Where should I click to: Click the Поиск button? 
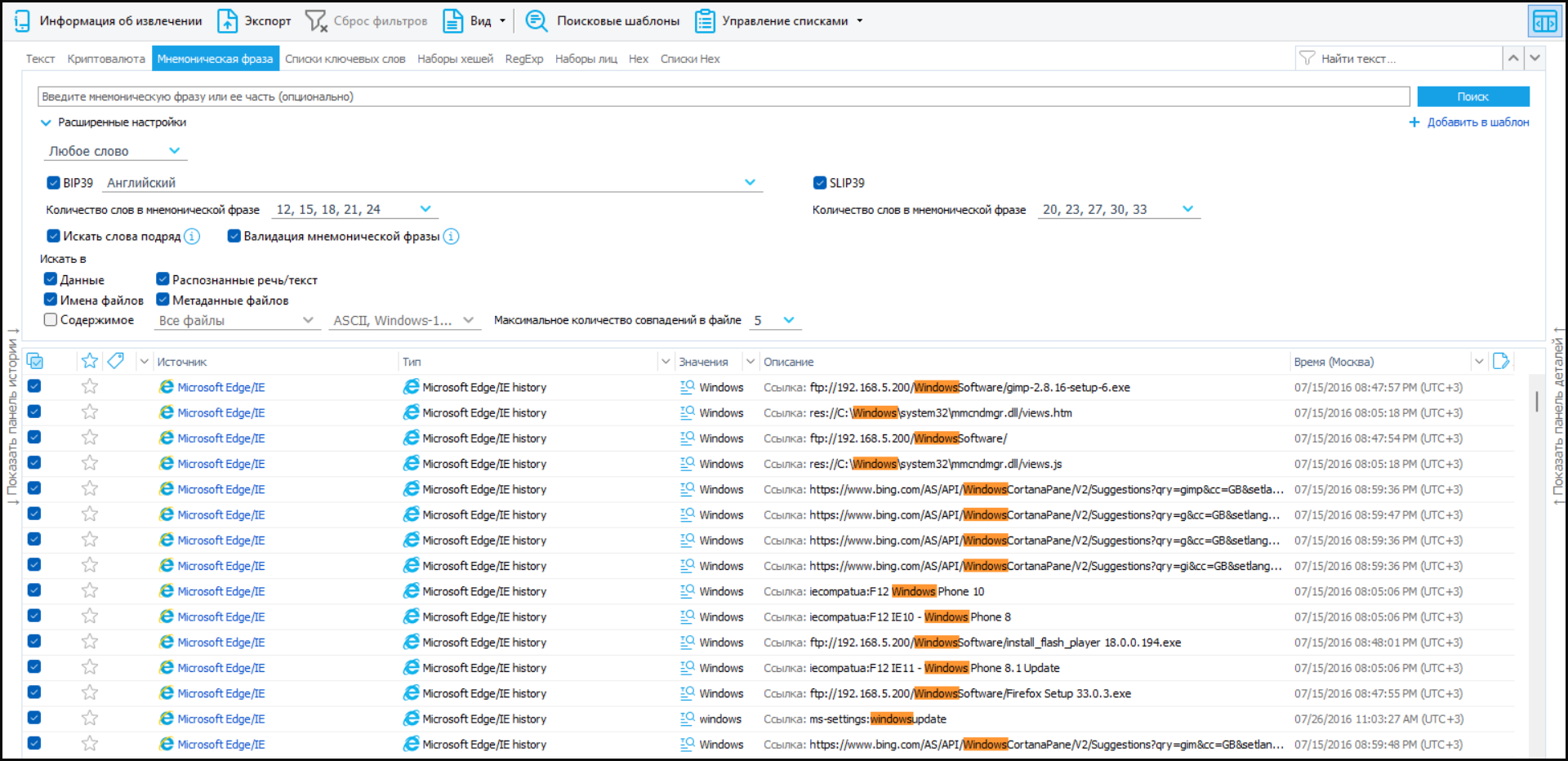pos(1472,96)
